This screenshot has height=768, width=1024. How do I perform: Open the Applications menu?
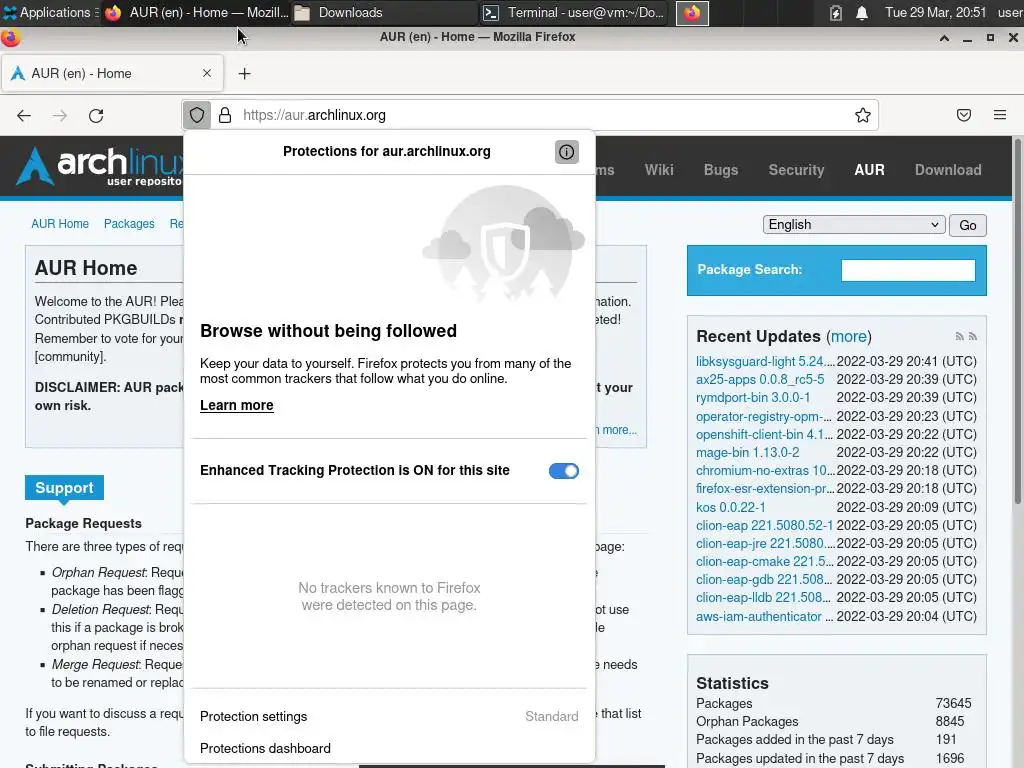(x=50, y=12)
